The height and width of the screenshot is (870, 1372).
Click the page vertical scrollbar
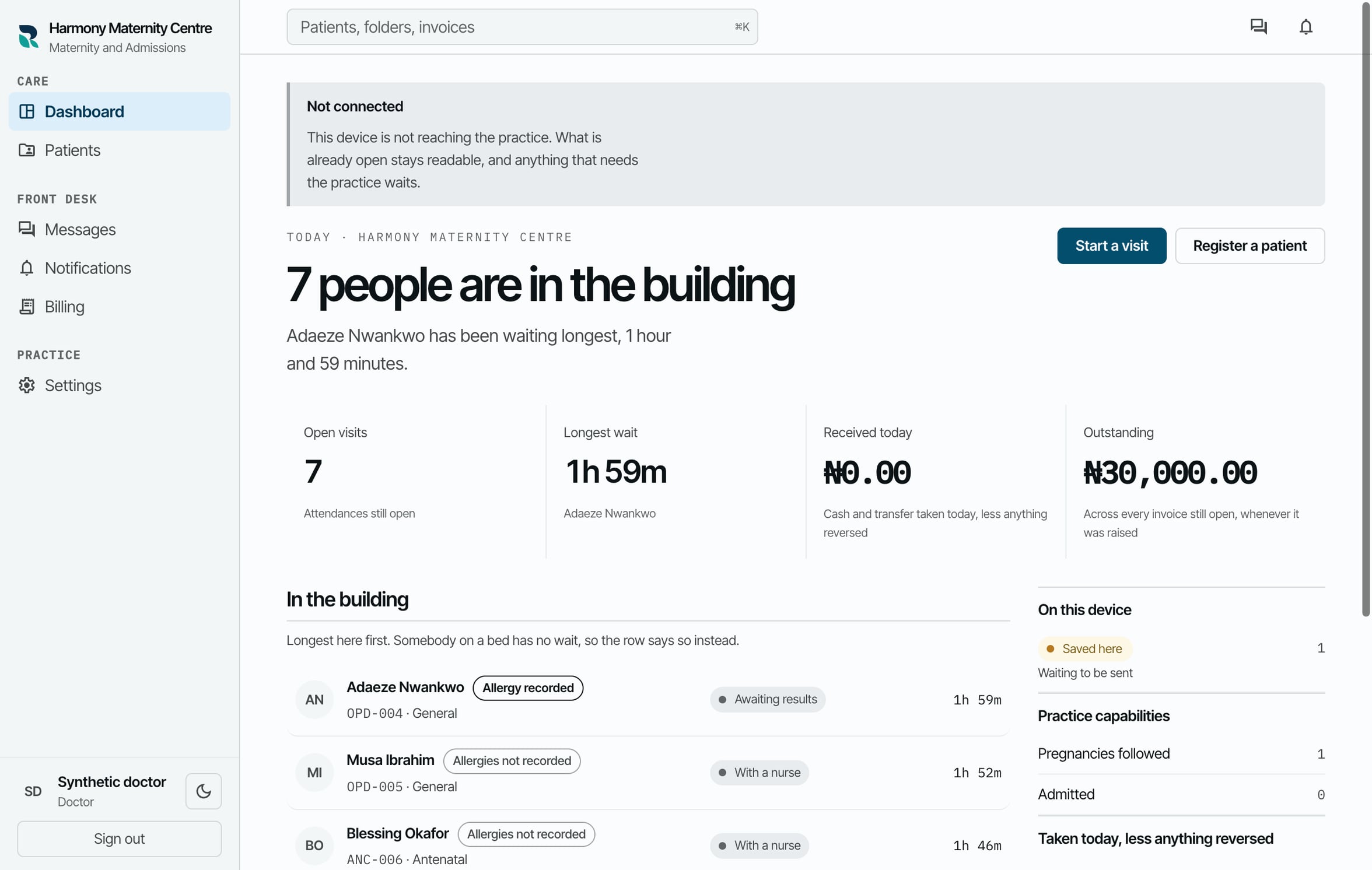1366,309
